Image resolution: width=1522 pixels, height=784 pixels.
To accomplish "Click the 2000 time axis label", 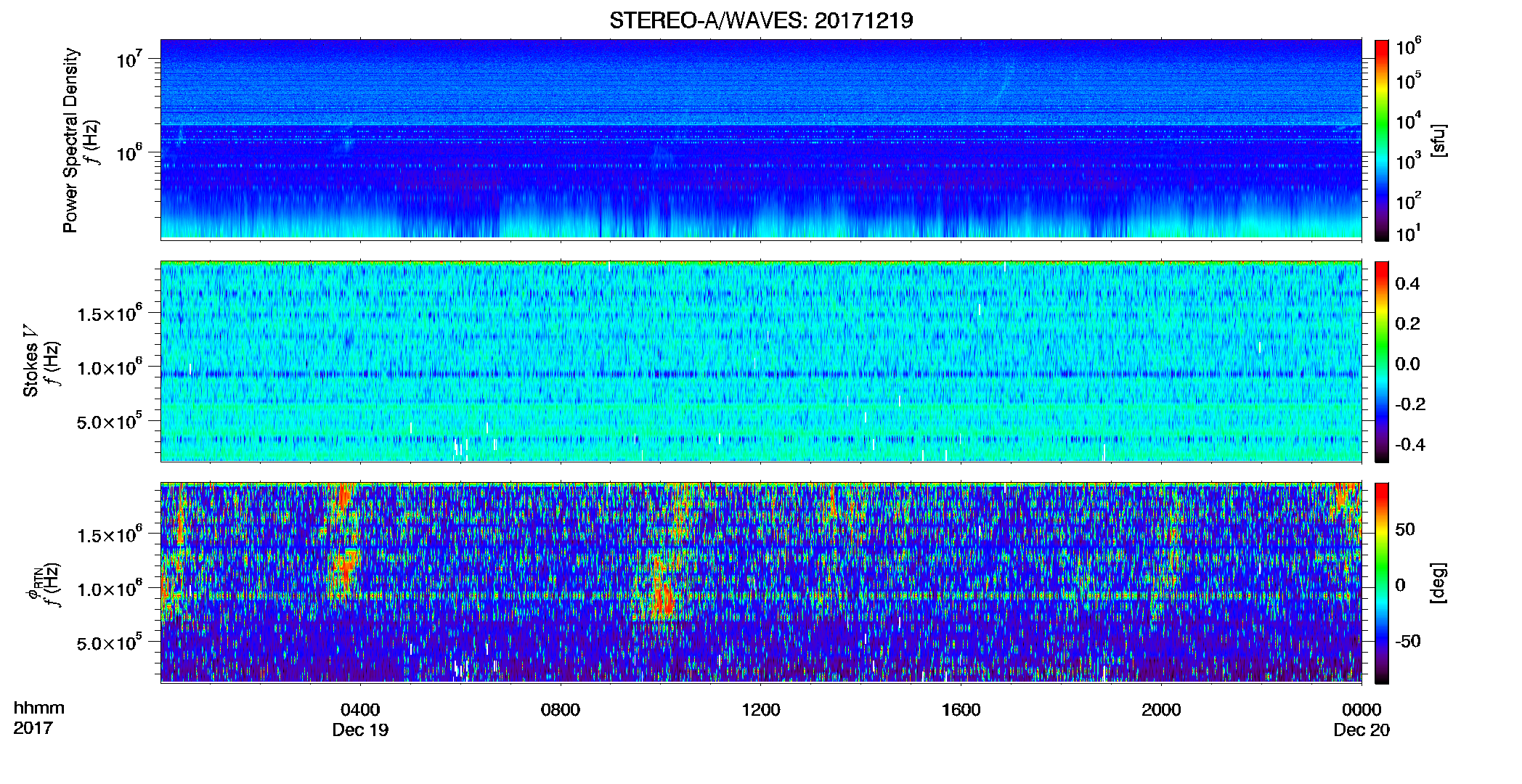I will [1161, 710].
